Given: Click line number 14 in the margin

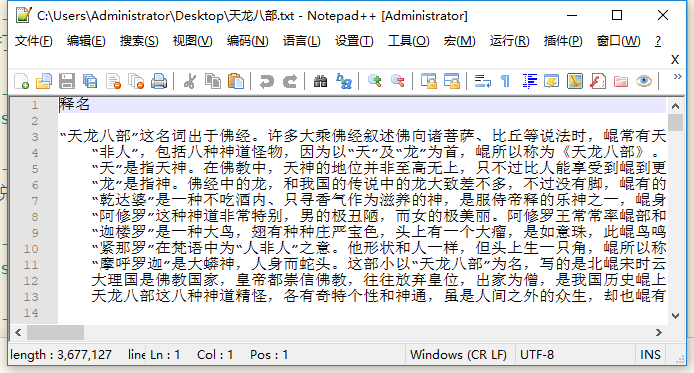Looking at the screenshot, I should coord(31,313).
